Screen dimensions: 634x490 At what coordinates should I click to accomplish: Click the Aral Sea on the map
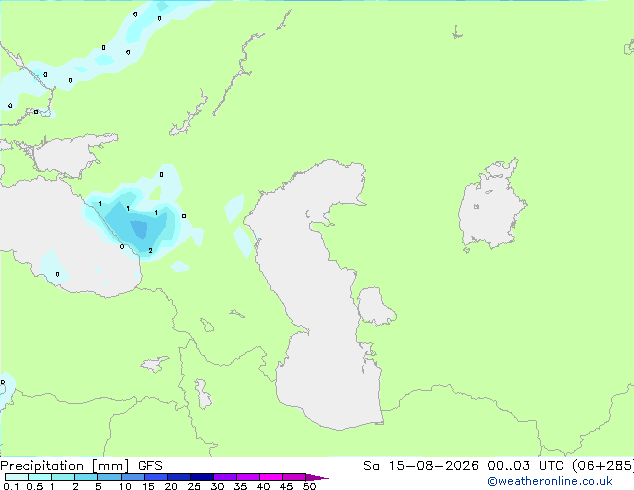pos(491,206)
